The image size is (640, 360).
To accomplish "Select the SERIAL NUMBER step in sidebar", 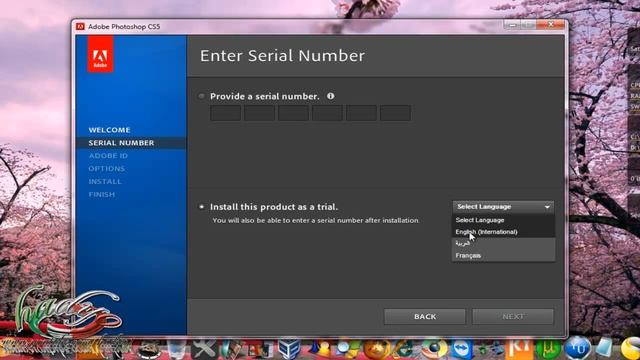I will pyautogui.click(x=122, y=143).
